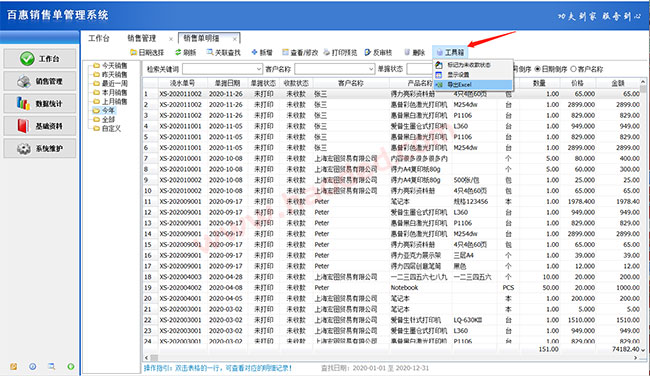This screenshot has width=650, height=376.
Task: Close the 销售单明细 tab
Action: (235, 39)
